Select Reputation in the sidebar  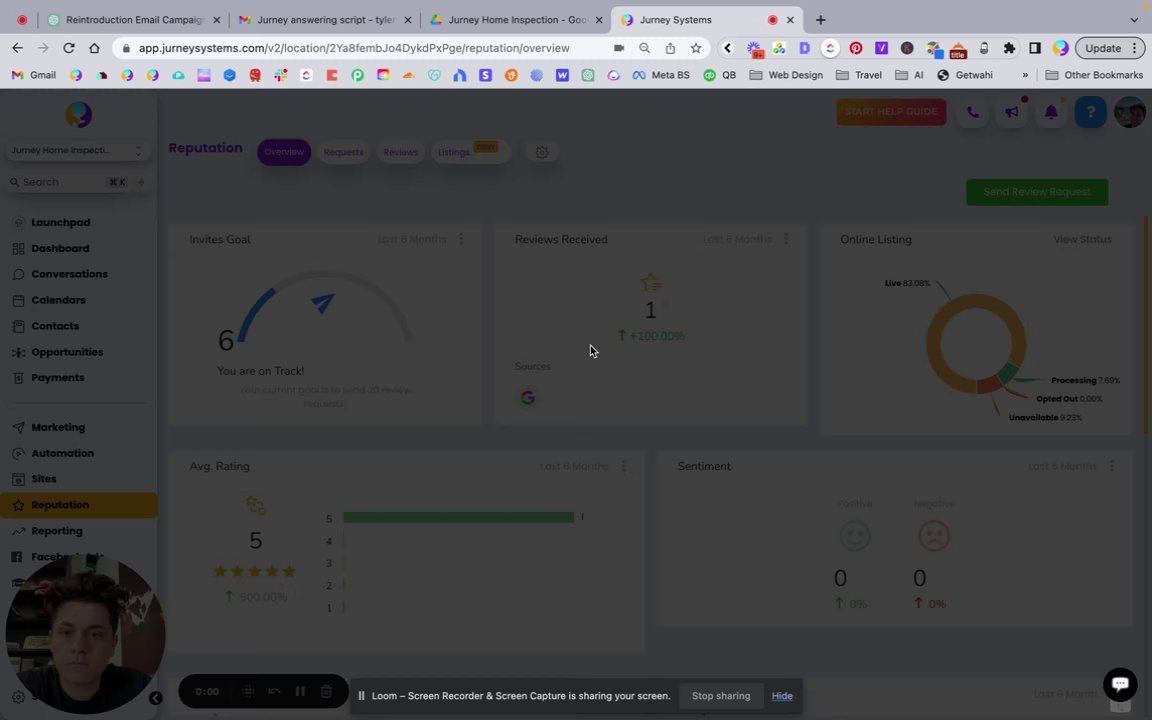79,505
